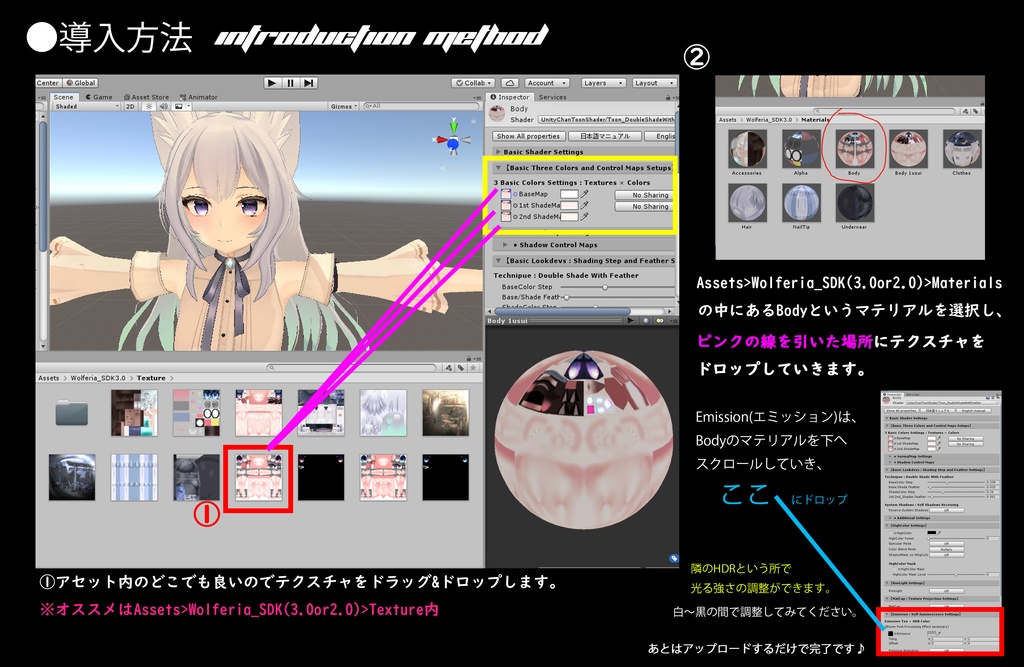
Task: Open the Gizmos dropdown
Action: coord(342,106)
